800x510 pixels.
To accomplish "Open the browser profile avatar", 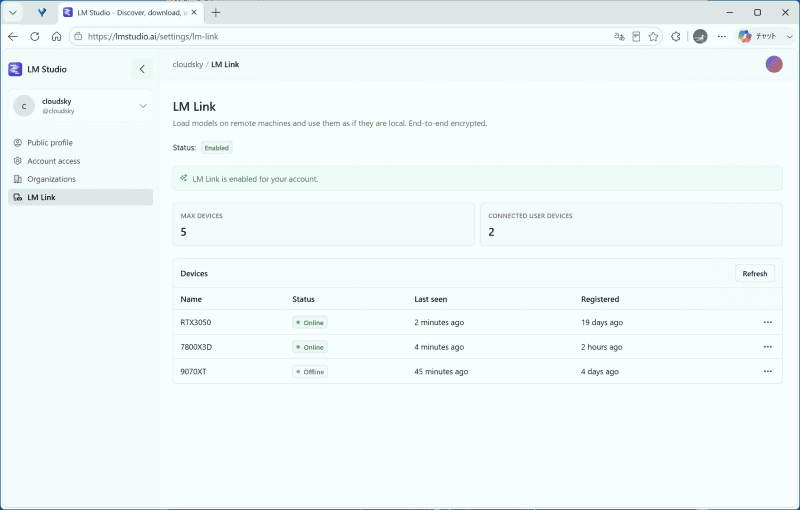I will (x=700, y=37).
